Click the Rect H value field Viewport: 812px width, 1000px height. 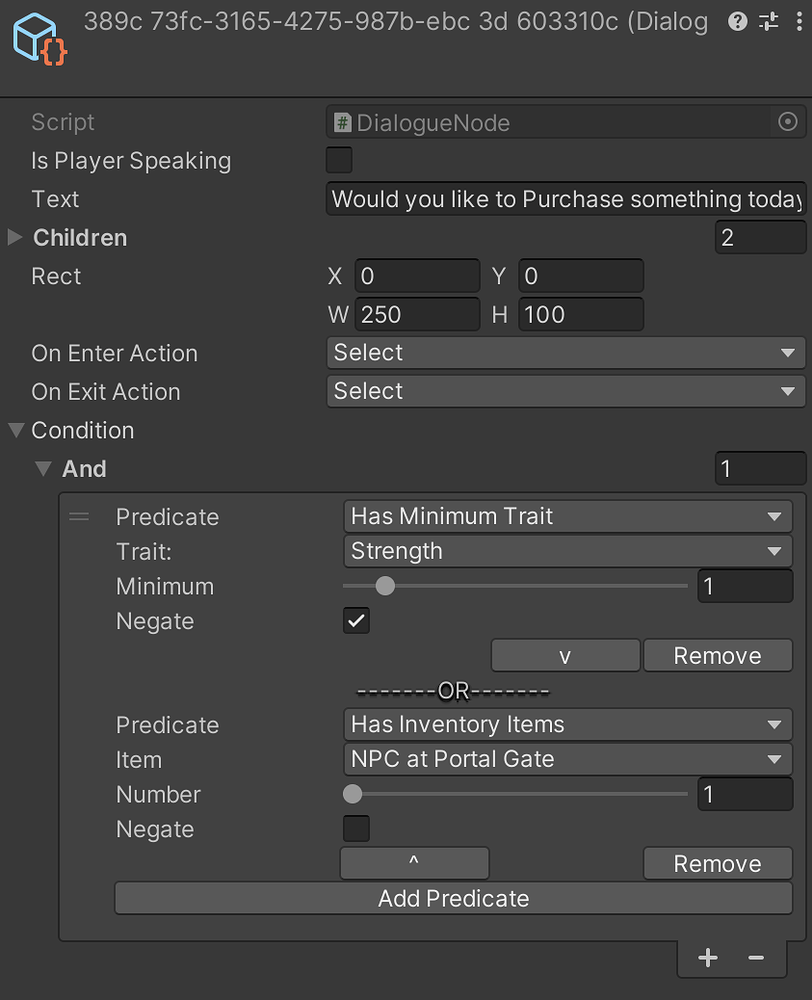point(581,314)
